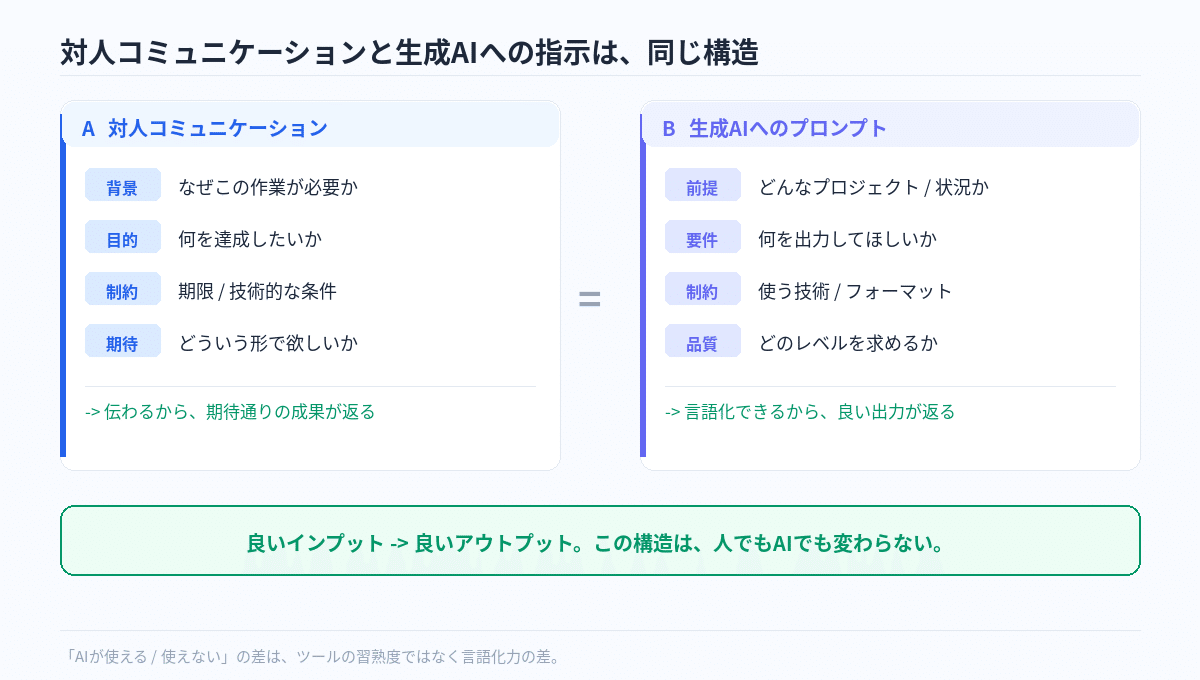This screenshot has height=680, width=1200.
Task: Select the 制約 badge in the AI panel
Action: [x=702, y=289]
